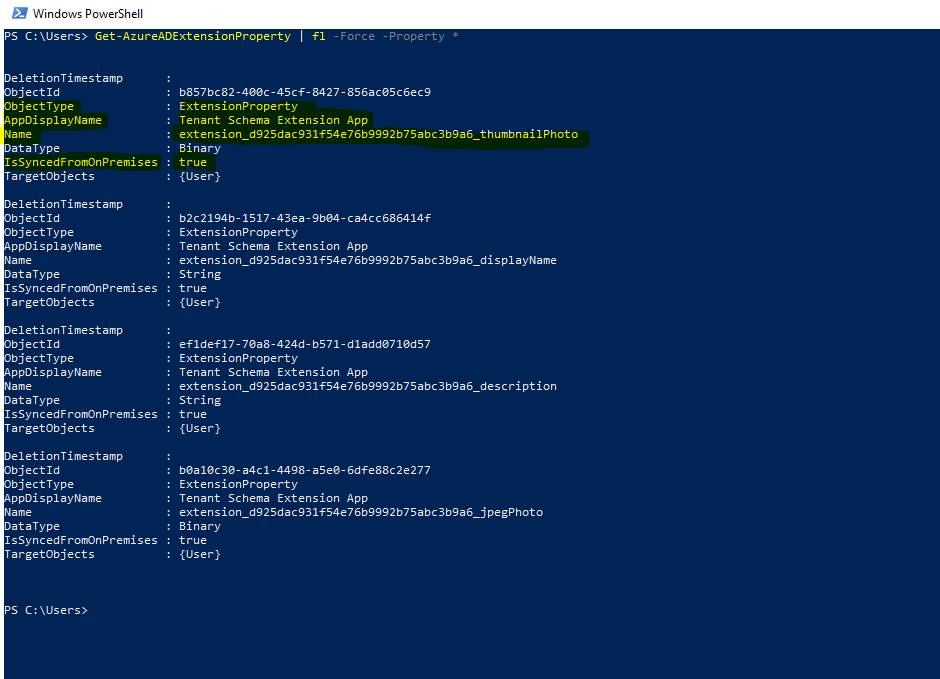
Task: Click the {User} TargetObjects value of jpegPhoto entry
Action: (x=200, y=554)
